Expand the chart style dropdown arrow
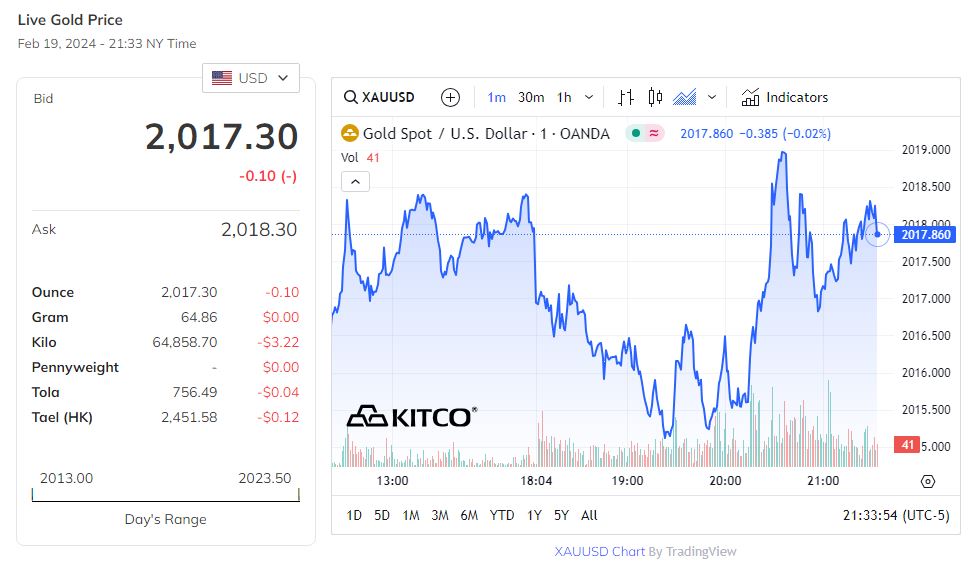This screenshot has width=972, height=564. (712, 97)
